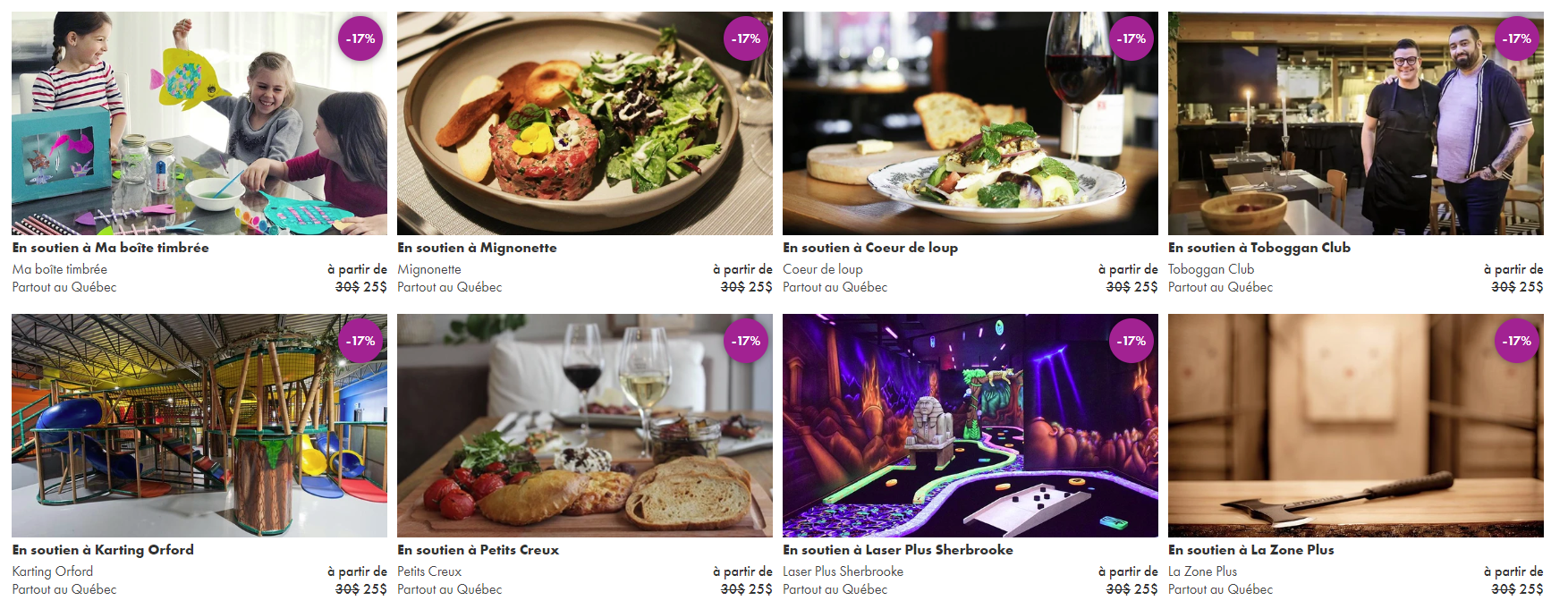The width and height of the screenshot is (1568, 609).
Task: Open the La Zone Plus axe photo
Action: tap(1356, 426)
